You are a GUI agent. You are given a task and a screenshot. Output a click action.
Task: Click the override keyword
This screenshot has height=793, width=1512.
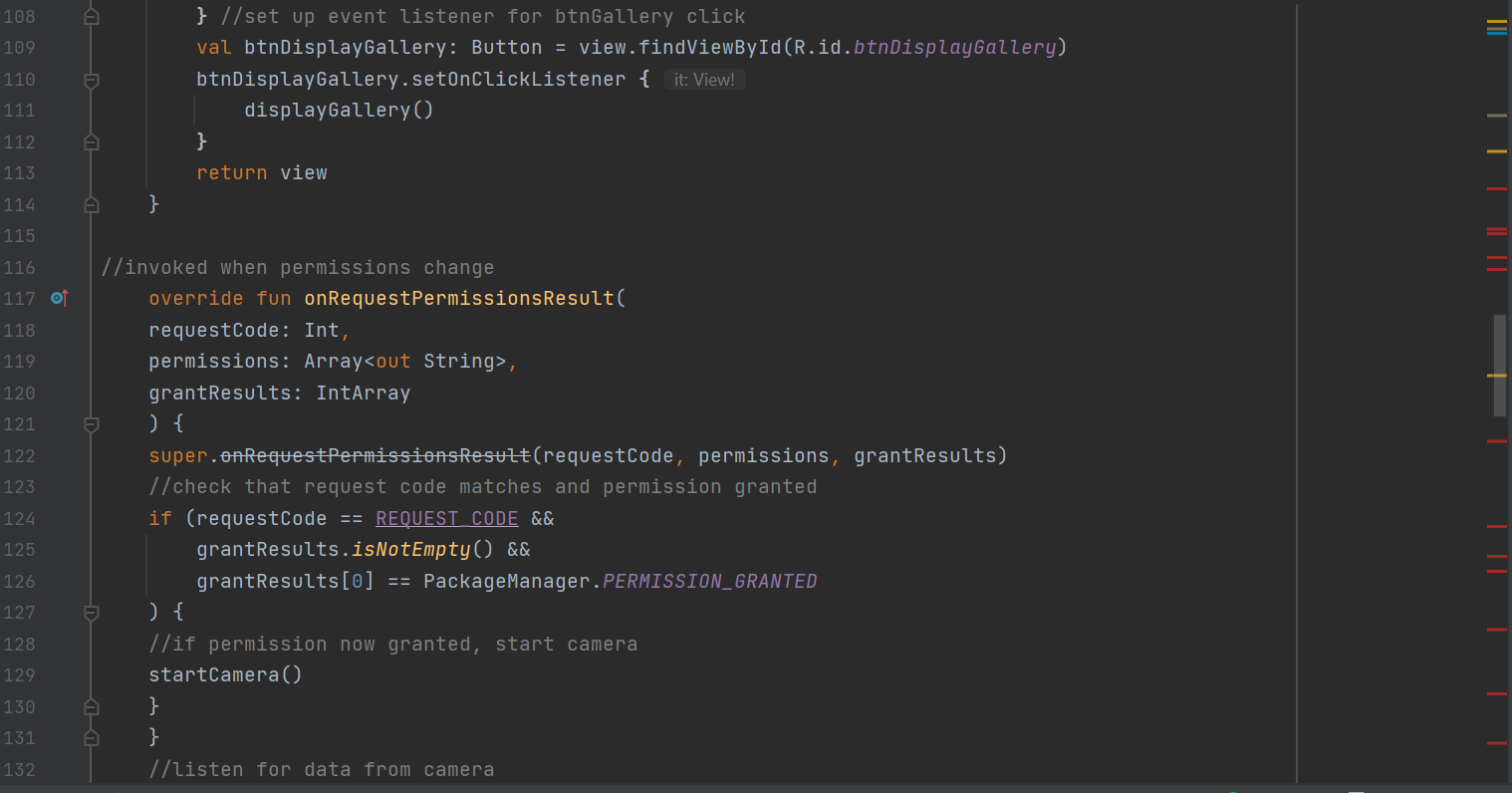coord(196,298)
